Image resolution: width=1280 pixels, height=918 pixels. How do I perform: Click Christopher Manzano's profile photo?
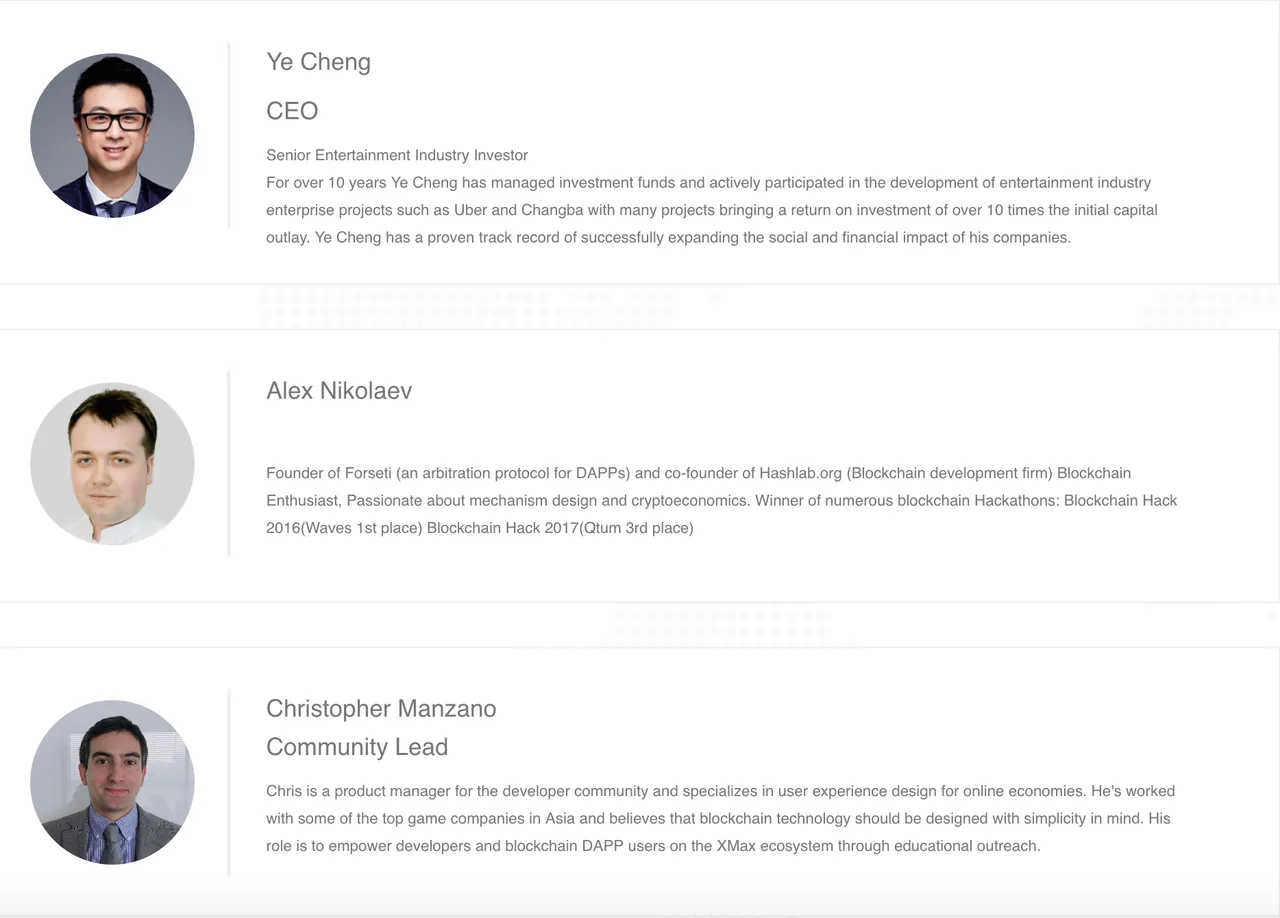click(112, 782)
